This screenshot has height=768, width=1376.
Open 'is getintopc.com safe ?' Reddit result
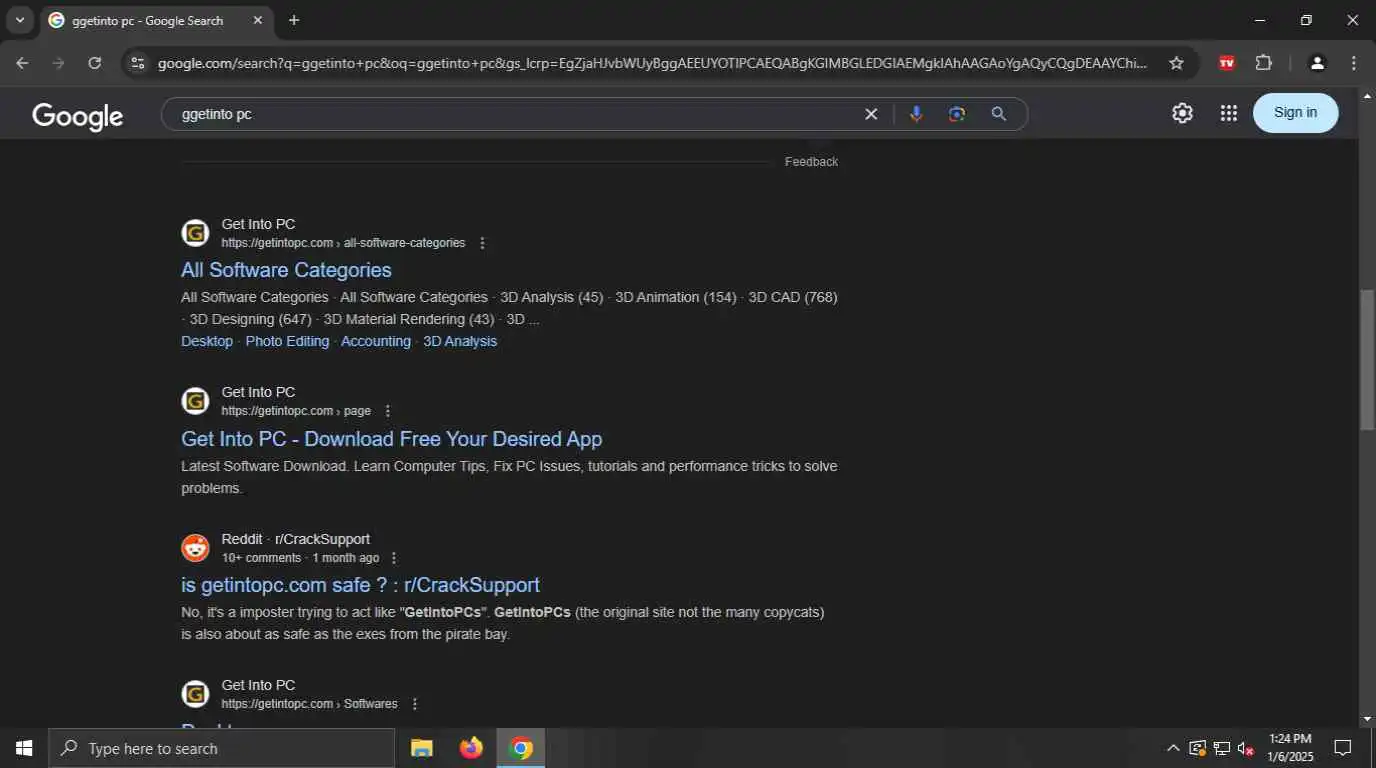[360, 585]
